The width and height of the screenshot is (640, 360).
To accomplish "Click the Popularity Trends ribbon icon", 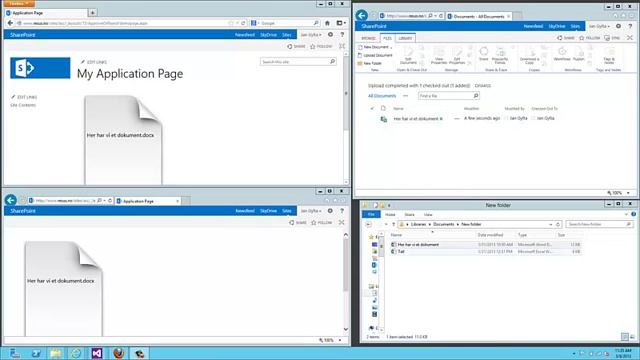I will point(500,56).
